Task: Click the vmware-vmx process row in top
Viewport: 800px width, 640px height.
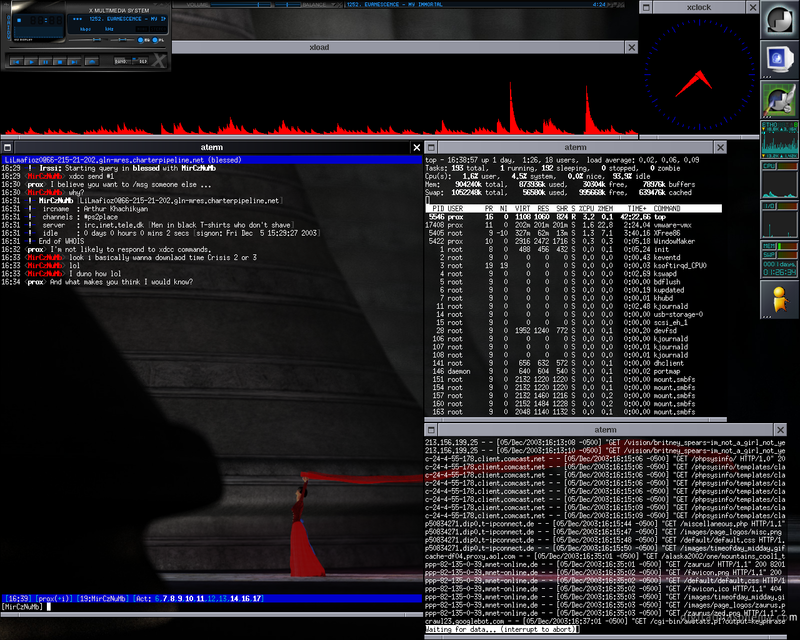Action: [x=573, y=225]
